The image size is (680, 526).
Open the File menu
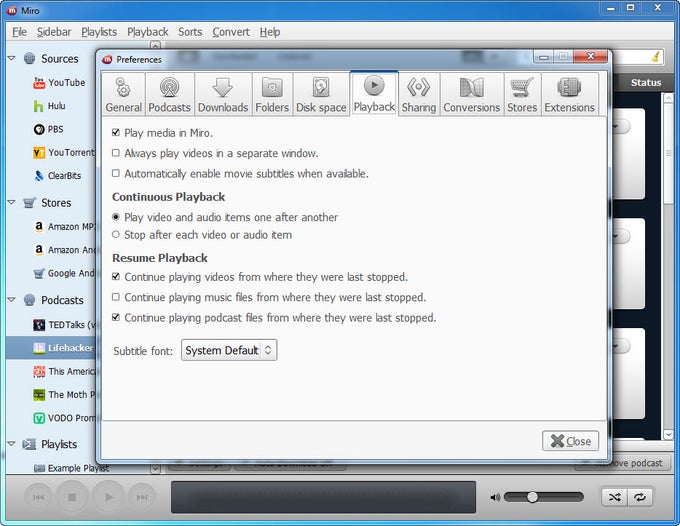point(20,32)
